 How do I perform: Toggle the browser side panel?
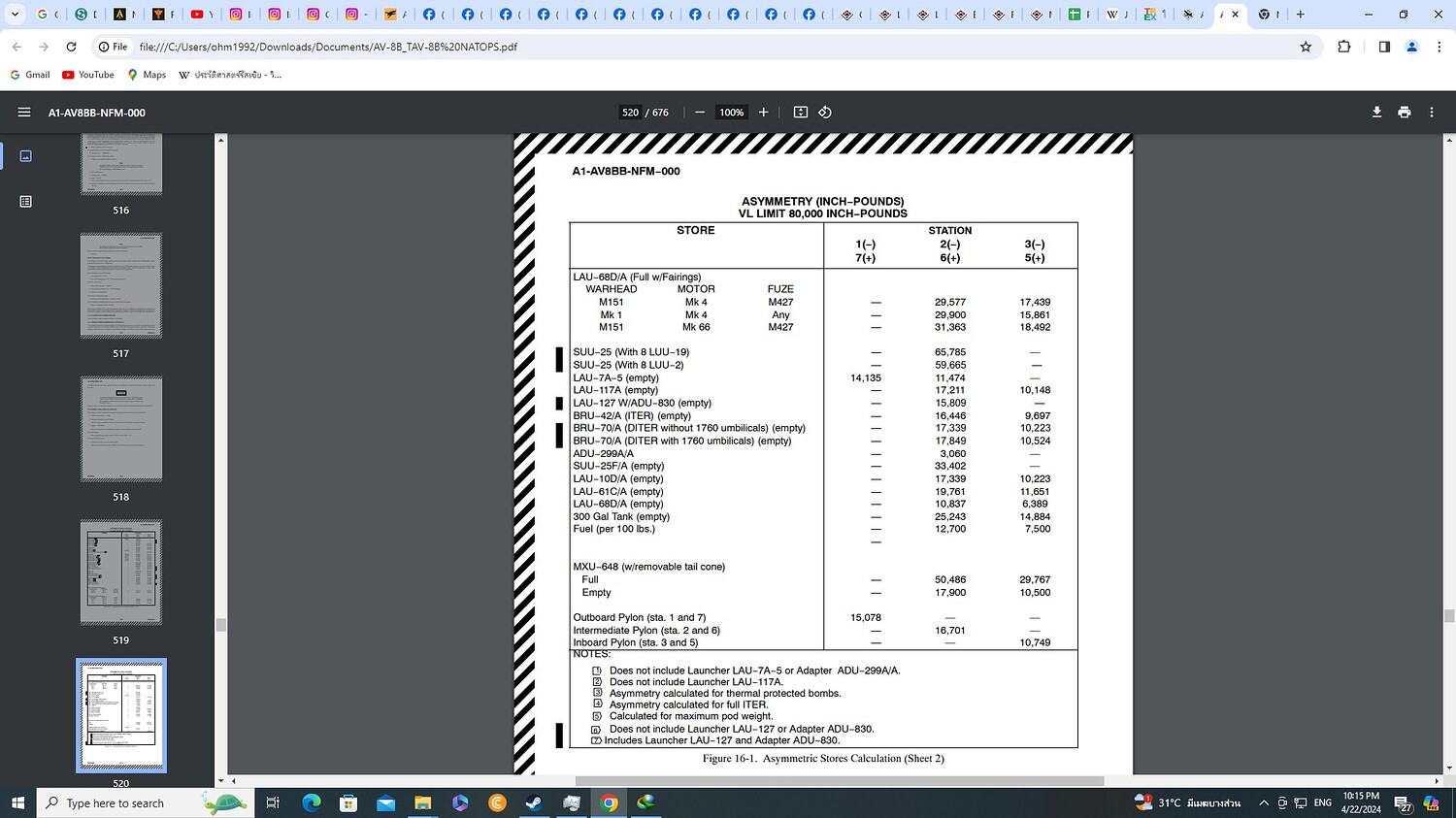tap(1384, 47)
